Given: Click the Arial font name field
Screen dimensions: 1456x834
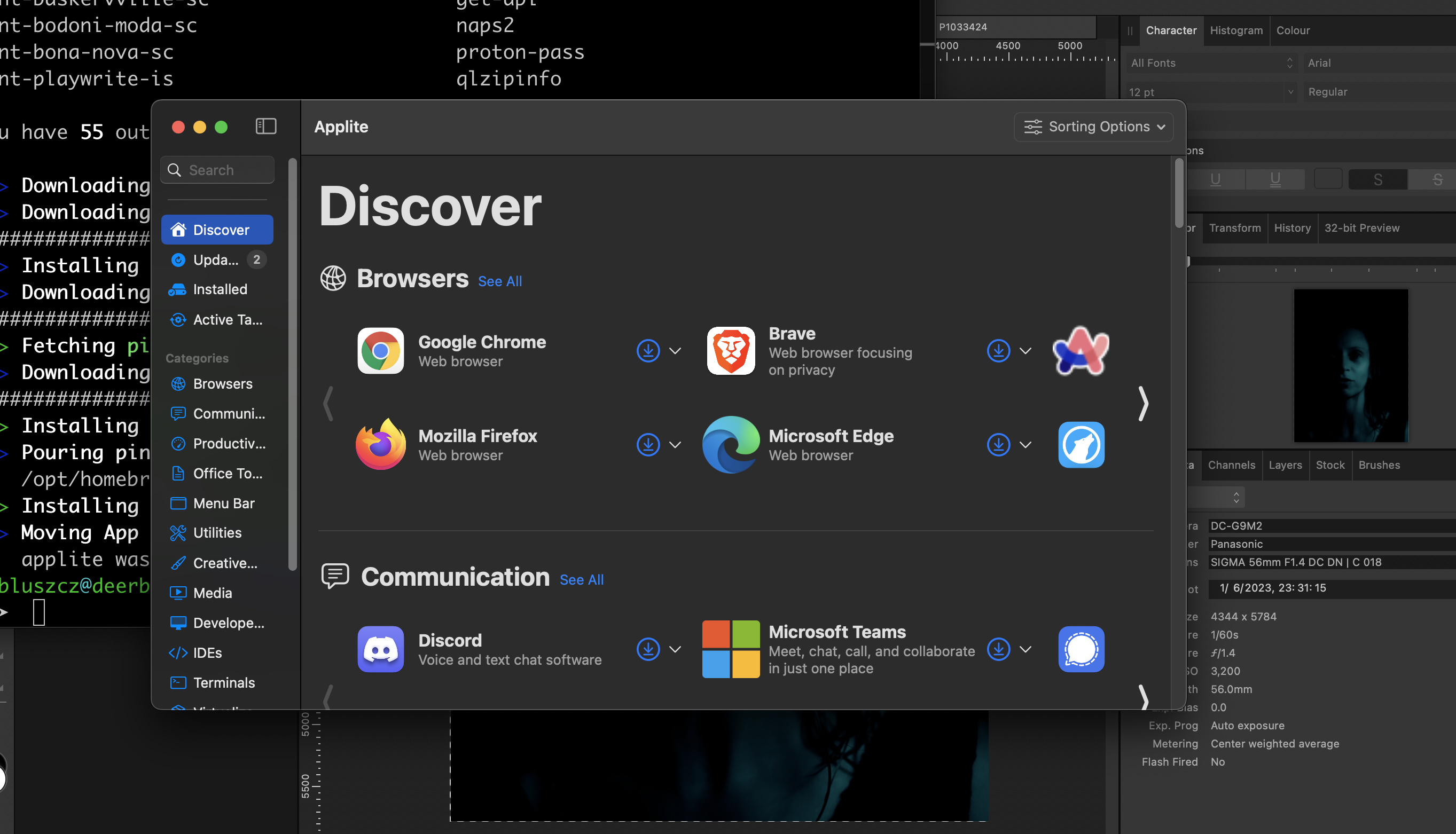Looking at the screenshot, I should [x=1379, y=63].
